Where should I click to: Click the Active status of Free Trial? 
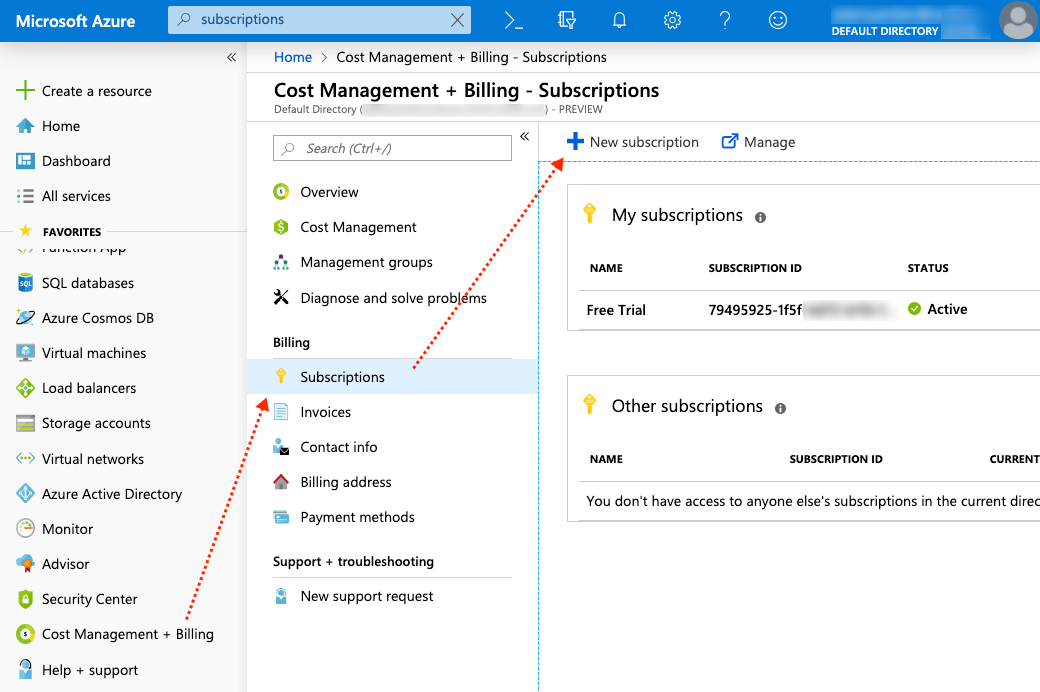click(x=937, y=309)
